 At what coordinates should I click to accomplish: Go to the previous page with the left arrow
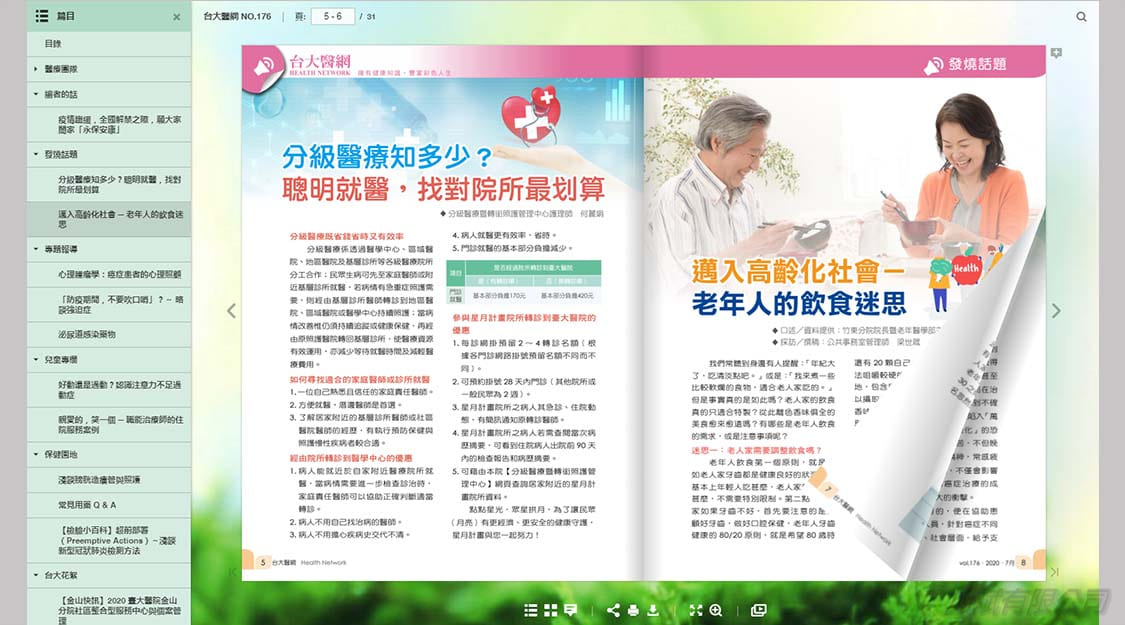pos(231,311)
